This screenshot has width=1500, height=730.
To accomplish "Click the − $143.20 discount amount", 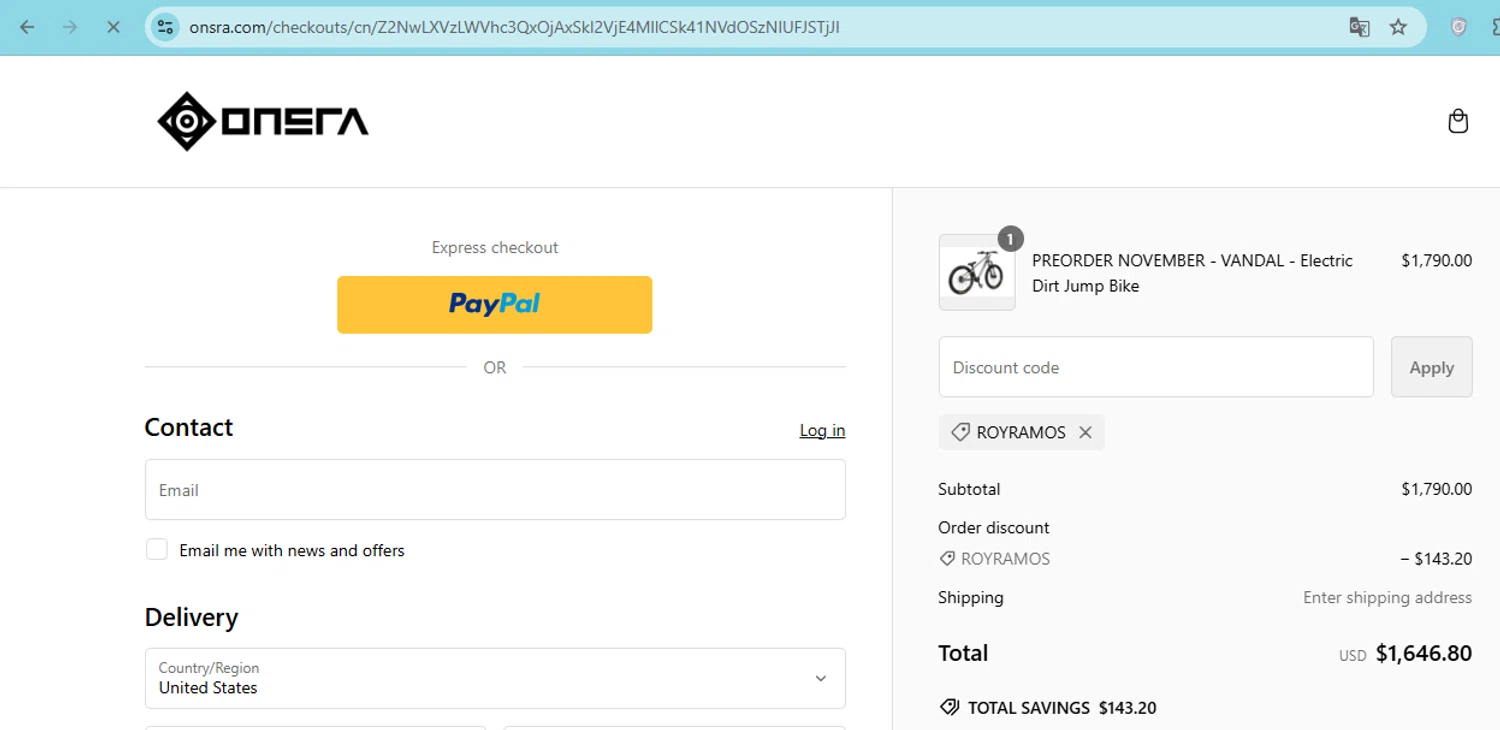I will tap(1436, 559).
